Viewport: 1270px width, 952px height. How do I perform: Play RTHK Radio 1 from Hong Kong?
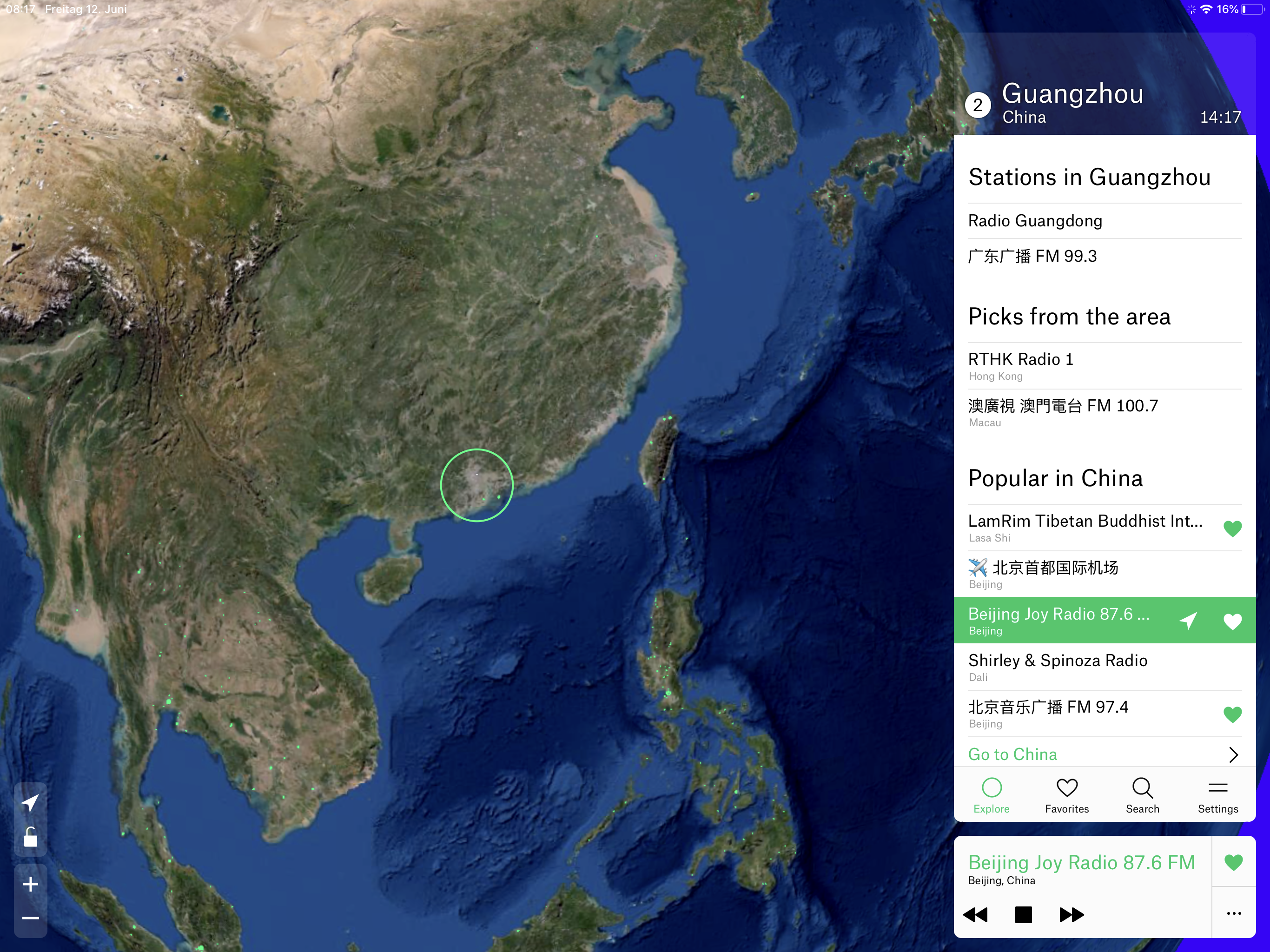tap(1020, 365)
